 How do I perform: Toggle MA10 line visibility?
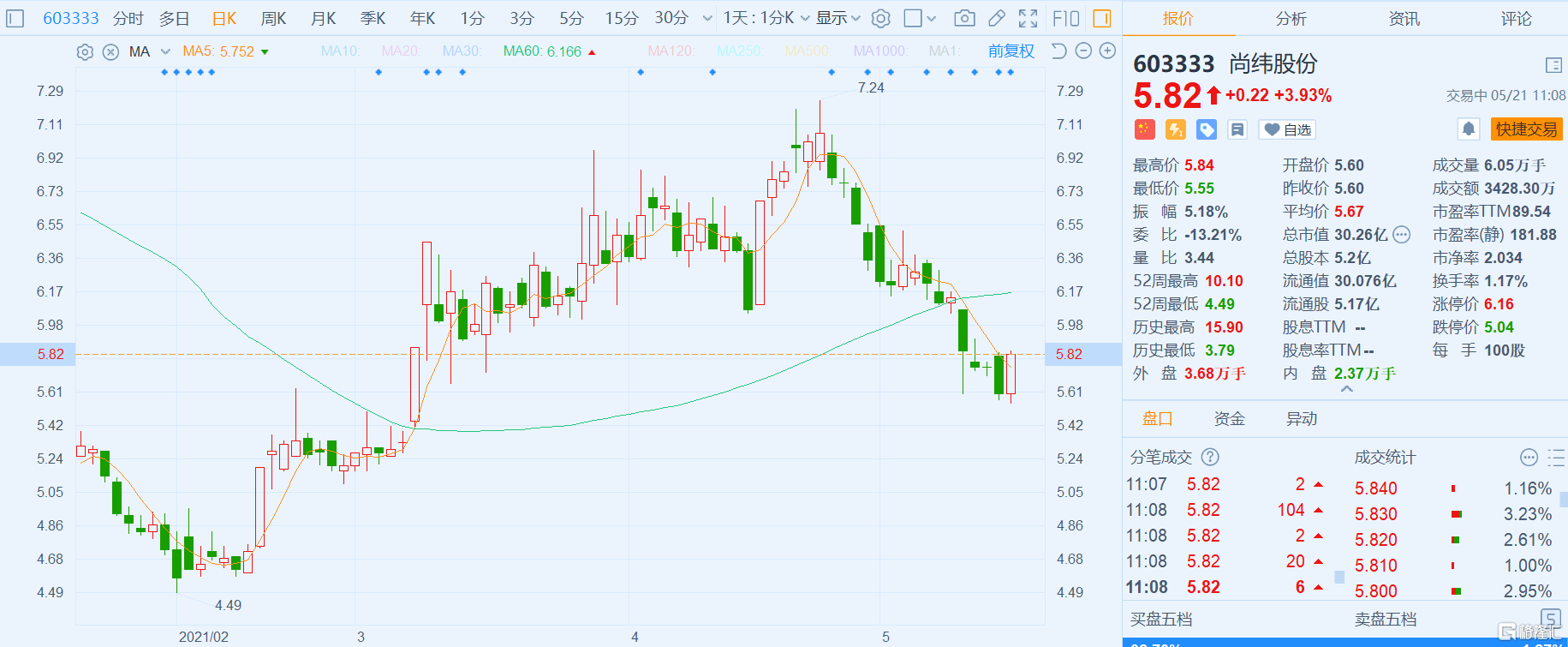(x=340, y=51)
